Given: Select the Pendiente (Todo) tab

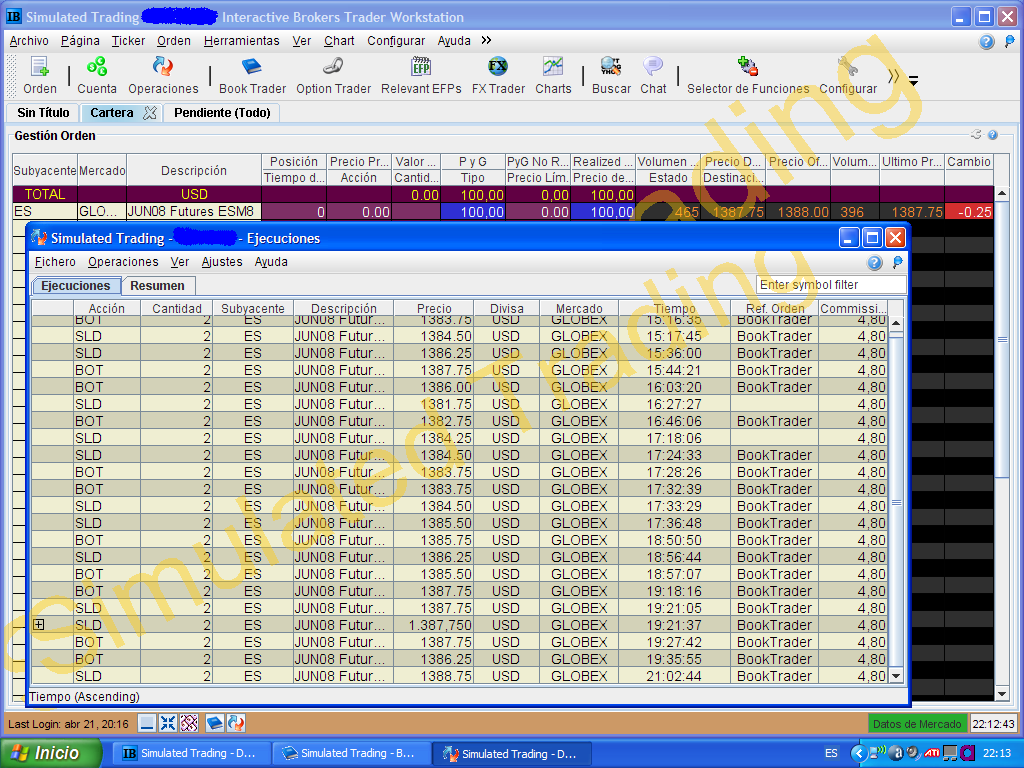Looking at the screenshot, I should point(222,113).
